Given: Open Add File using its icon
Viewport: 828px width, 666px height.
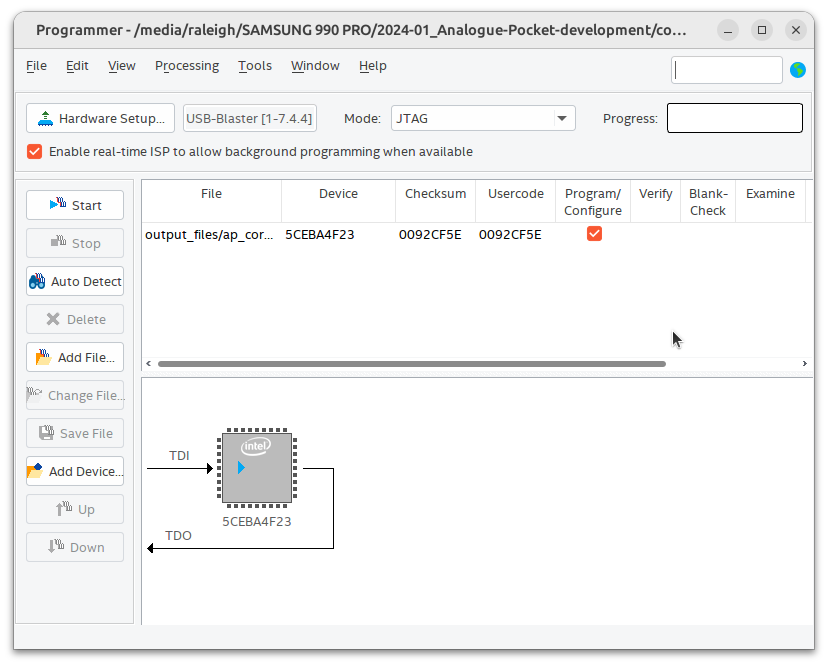Looking at the screenshot, I should 41,357.
